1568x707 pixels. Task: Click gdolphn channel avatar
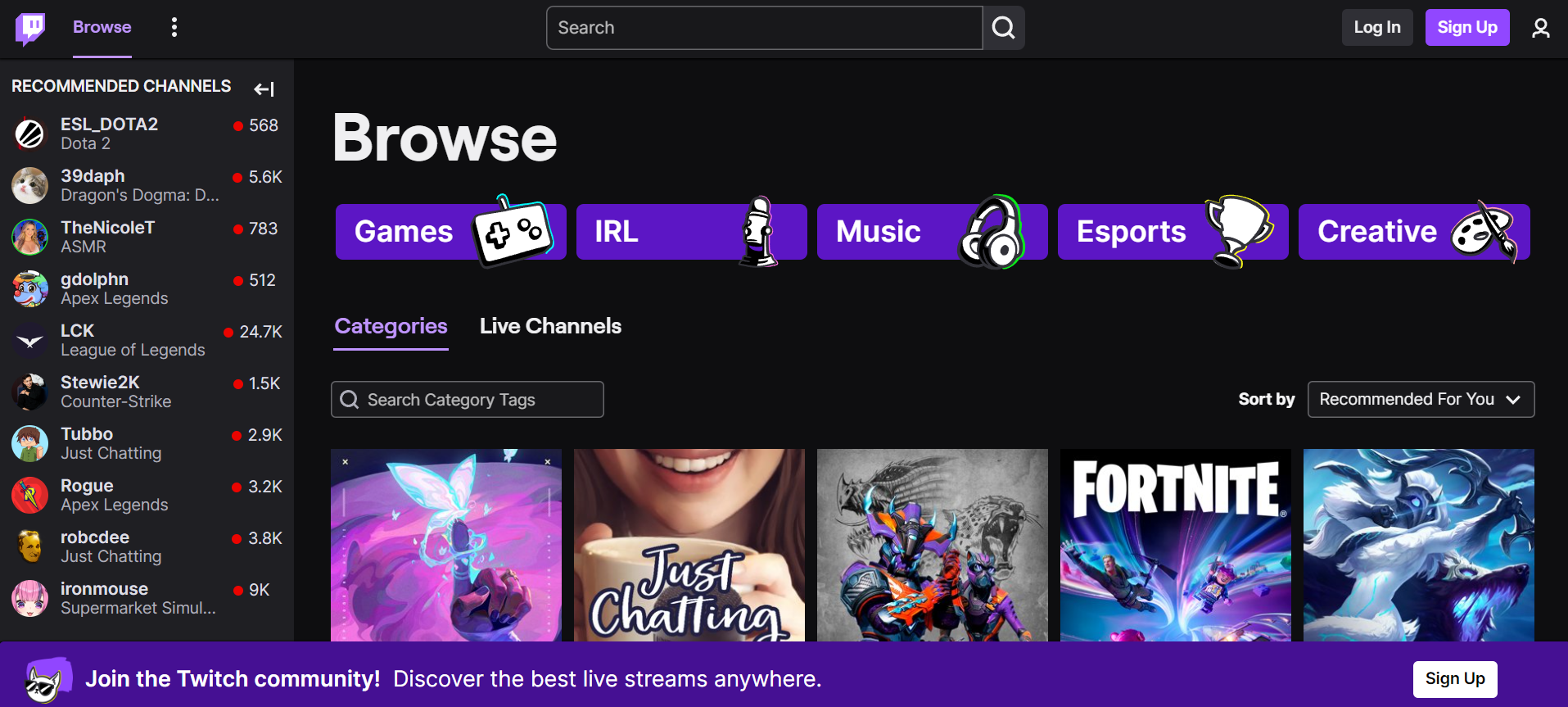point(30,288)
